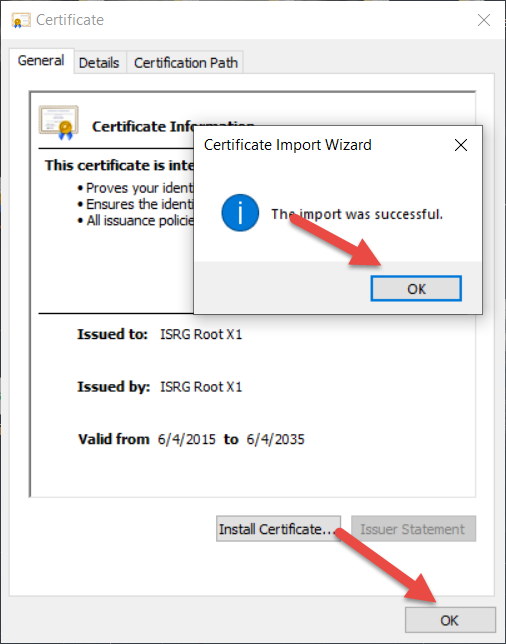Screen dimensions: 506x644
Task: Click the Issuer Statement button
Action: [x=413, y=529]
